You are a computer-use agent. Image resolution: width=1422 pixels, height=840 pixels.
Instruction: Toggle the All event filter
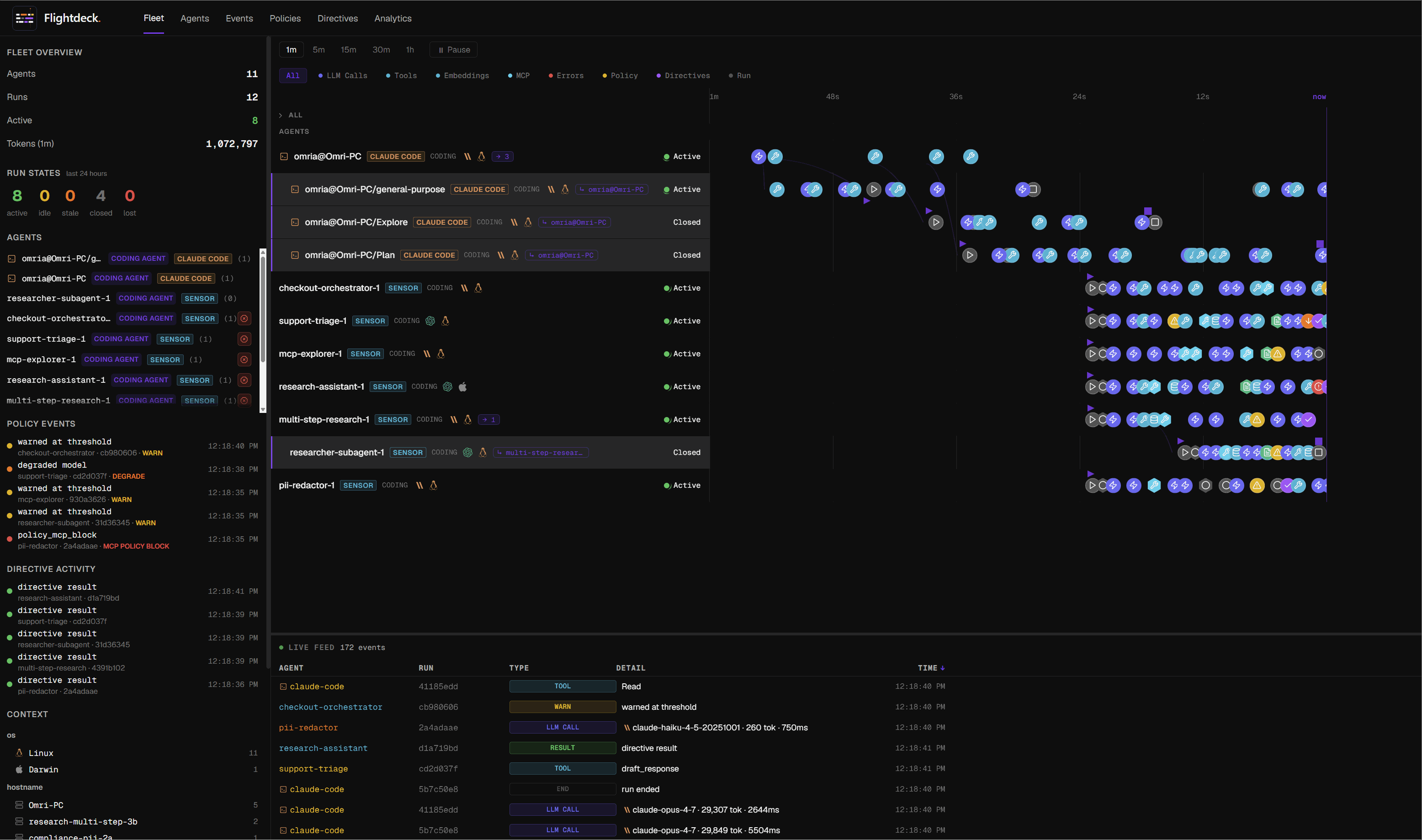click(x=292, y=75)
